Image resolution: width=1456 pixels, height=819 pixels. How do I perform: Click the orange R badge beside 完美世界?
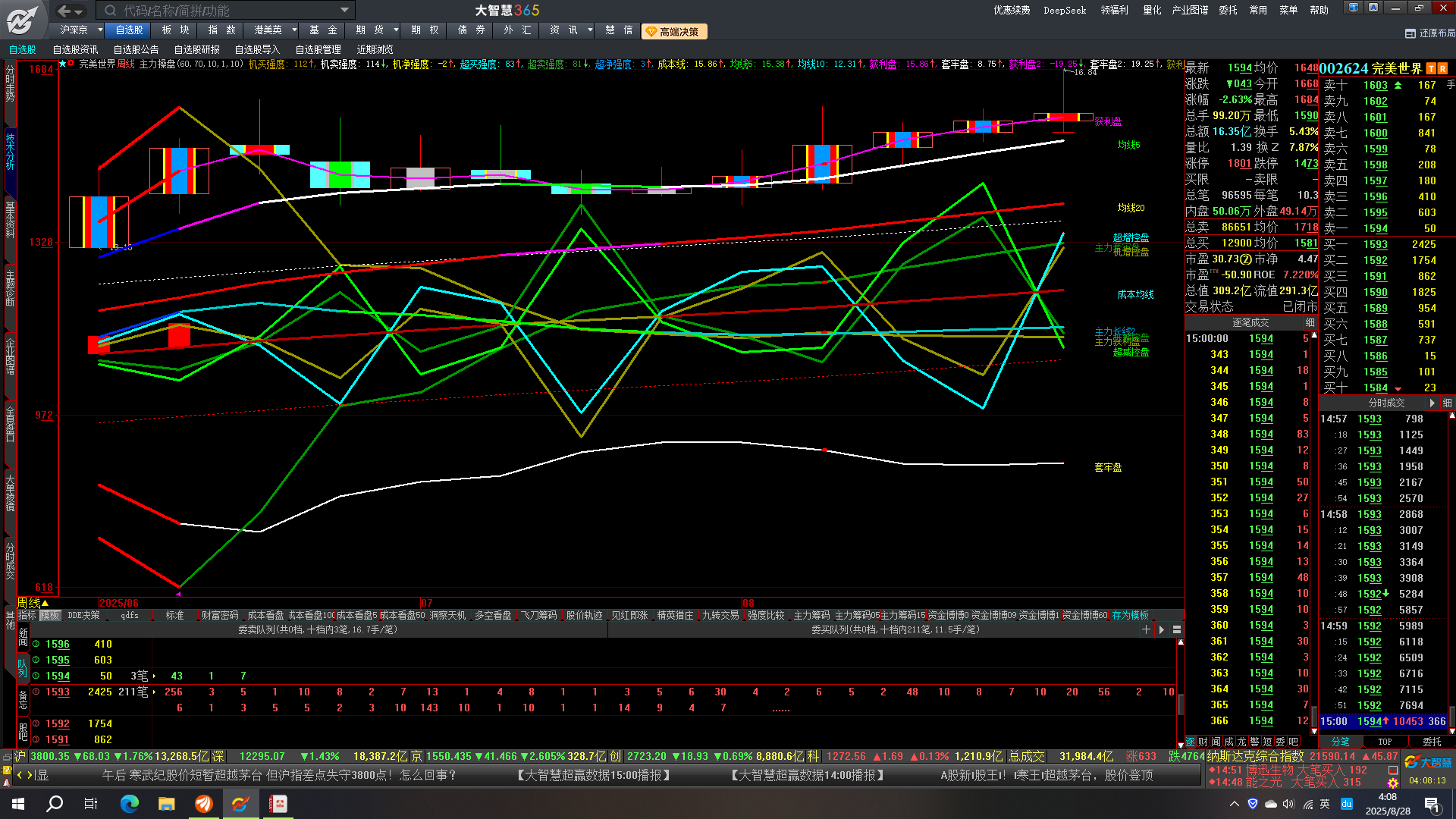point(1442,68)
